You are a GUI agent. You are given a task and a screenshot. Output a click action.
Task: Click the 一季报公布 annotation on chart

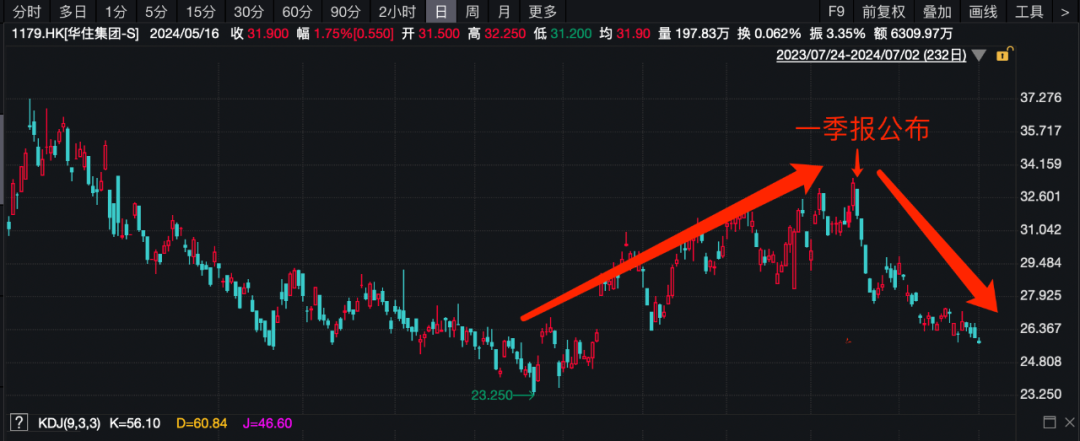tap(862, 130)
